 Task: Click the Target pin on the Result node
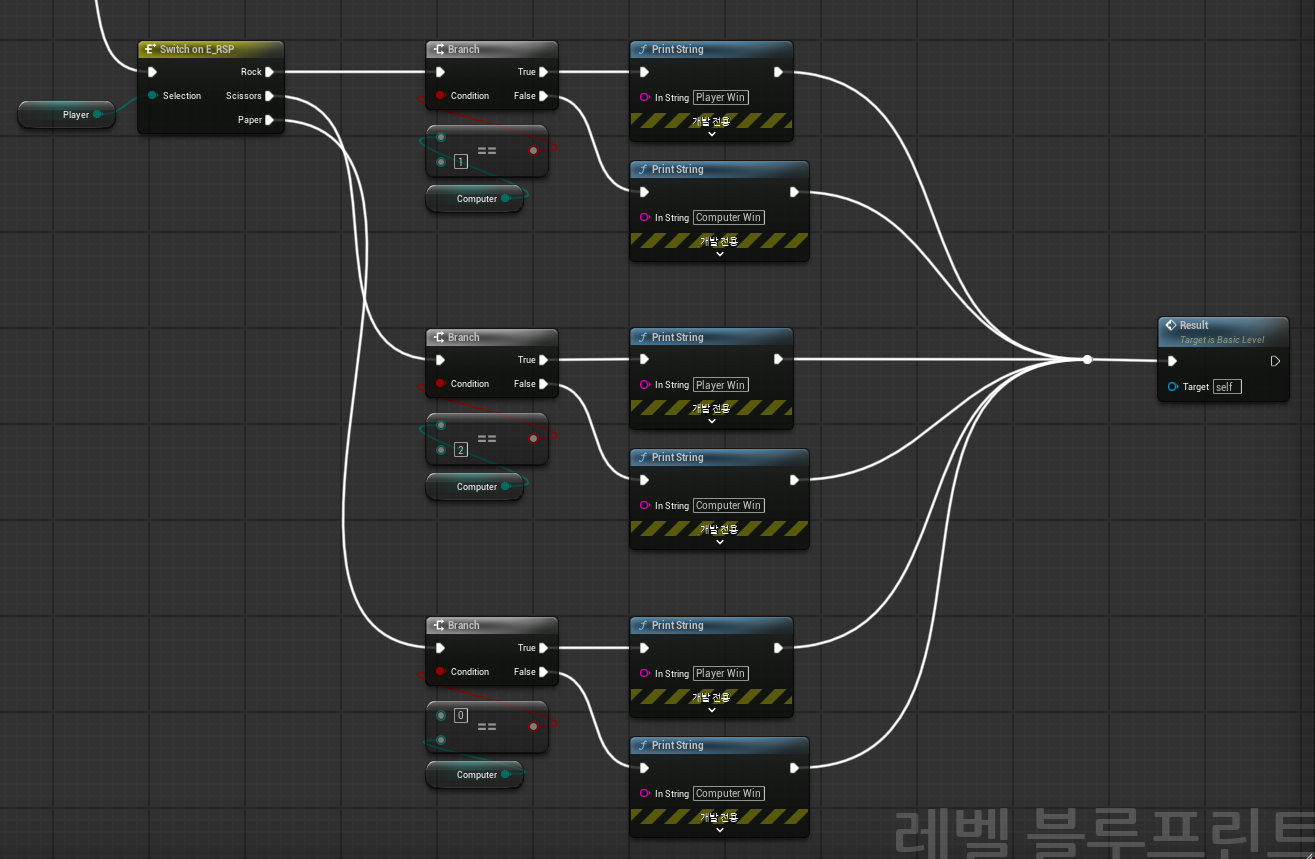(x=1172, y=387)
